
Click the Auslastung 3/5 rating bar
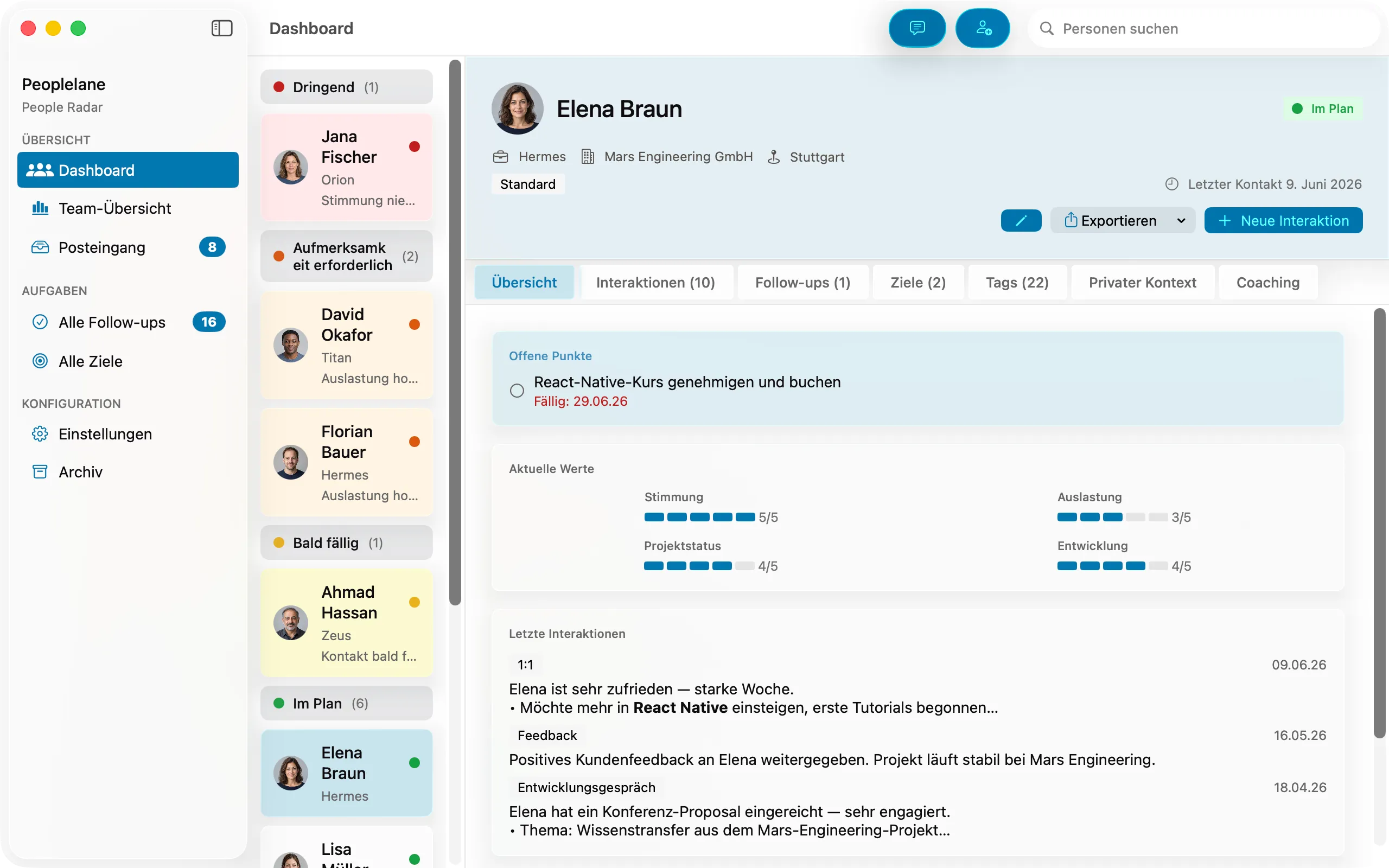click(1112, 516)
